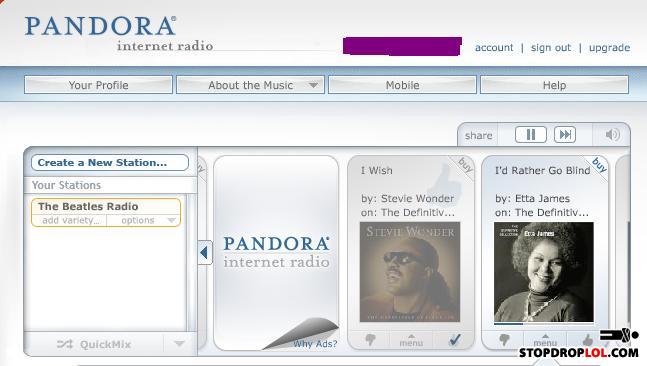Screen dimensions: 647x366
Task: Click the Pandora internet radio ad card
Action: point(276,253)
